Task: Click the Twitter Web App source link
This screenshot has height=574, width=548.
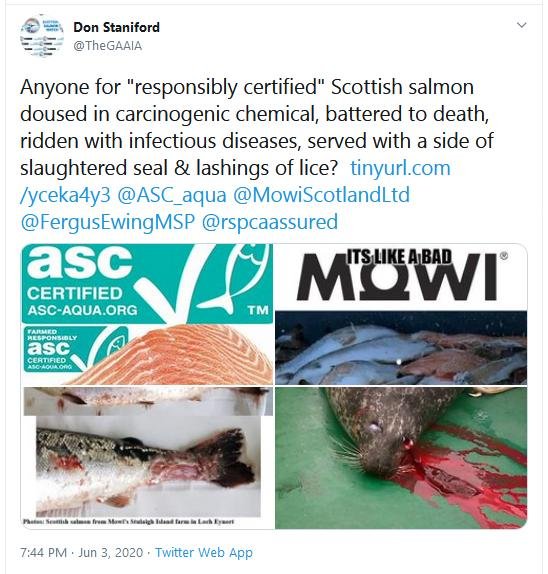Action: pyautogui.click(x=204, y=552)
